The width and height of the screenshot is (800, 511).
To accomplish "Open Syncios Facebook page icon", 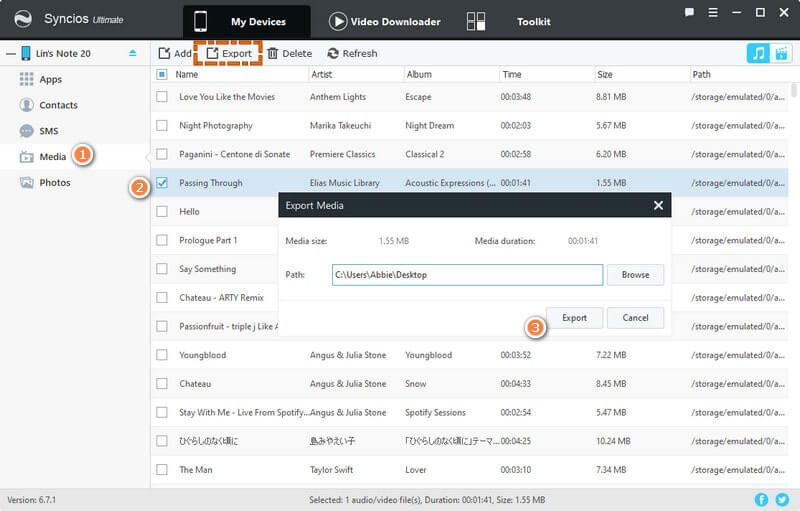I will click(x=761, y=500).
